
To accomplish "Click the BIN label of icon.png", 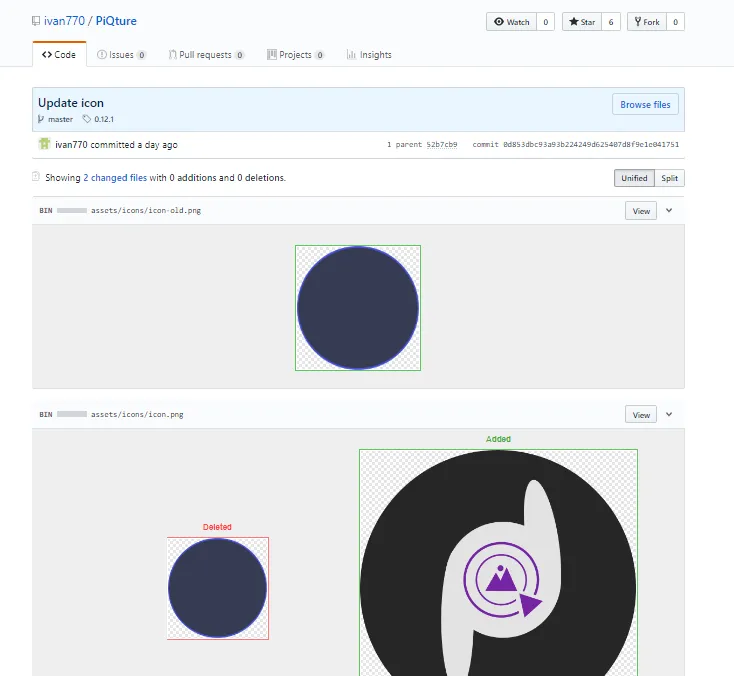I will point(46,414).
